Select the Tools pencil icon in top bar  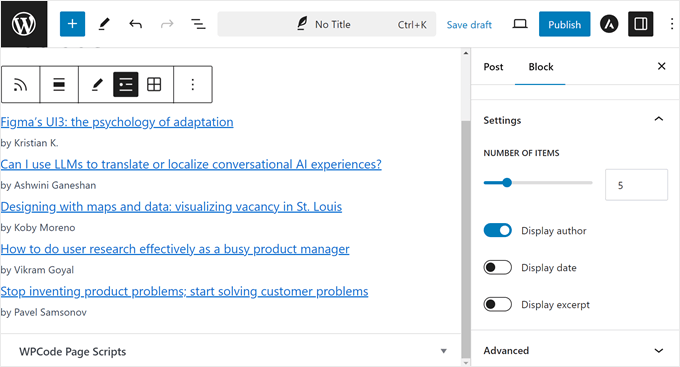(104, 24)
